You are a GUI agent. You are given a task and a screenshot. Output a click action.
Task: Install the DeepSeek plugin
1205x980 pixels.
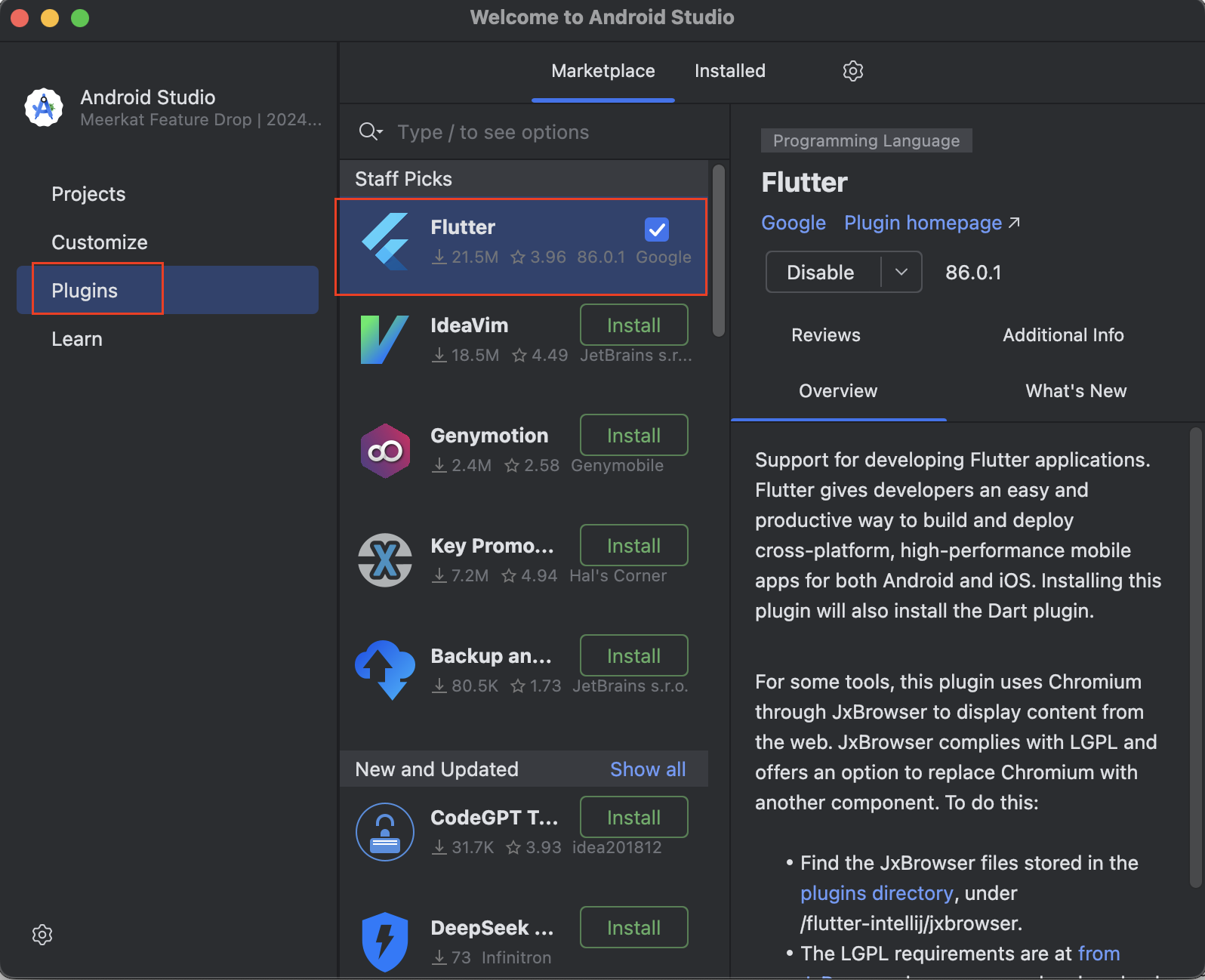(x=634, y=927)
